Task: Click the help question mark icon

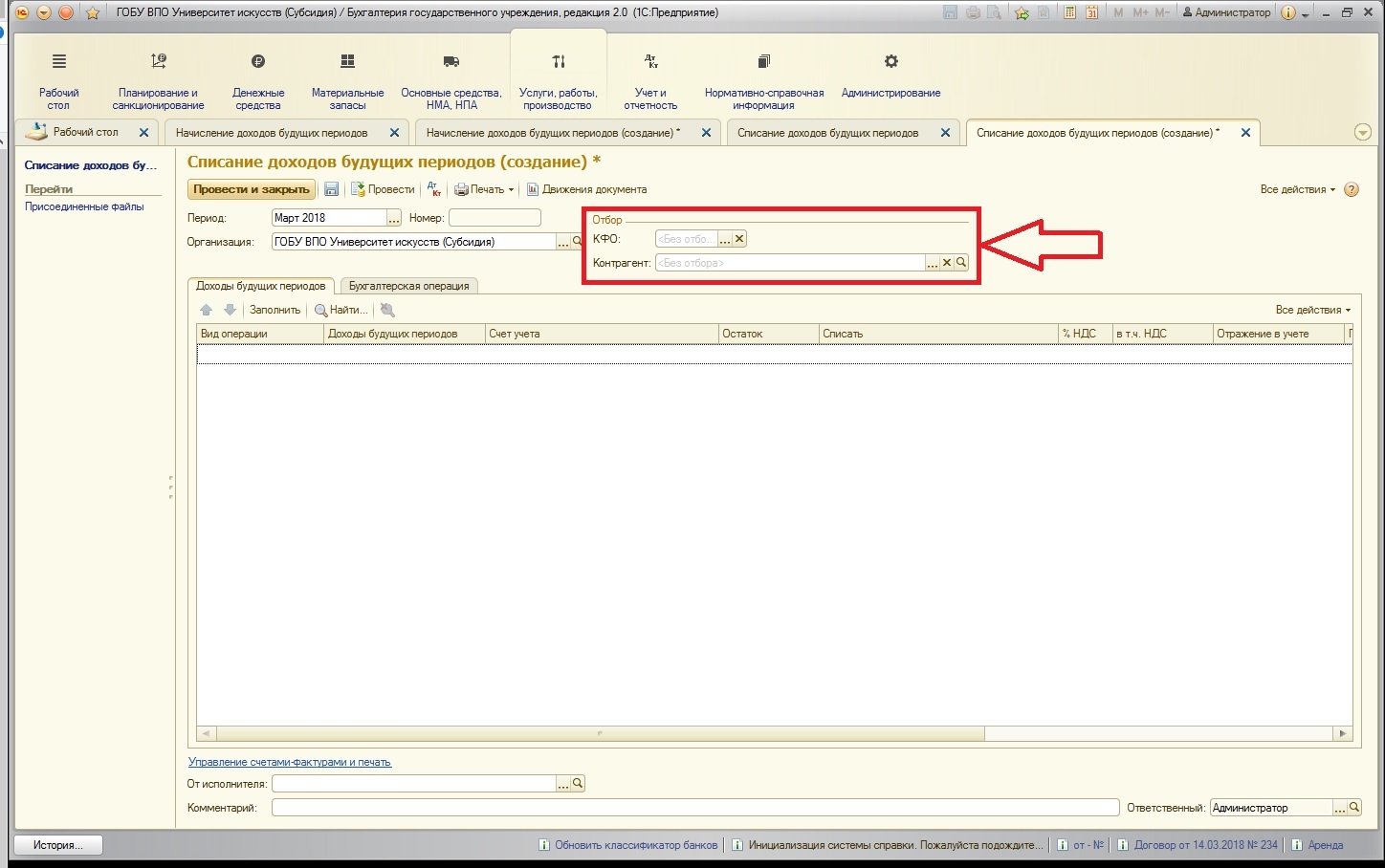Action: (x=1352, y=189)
